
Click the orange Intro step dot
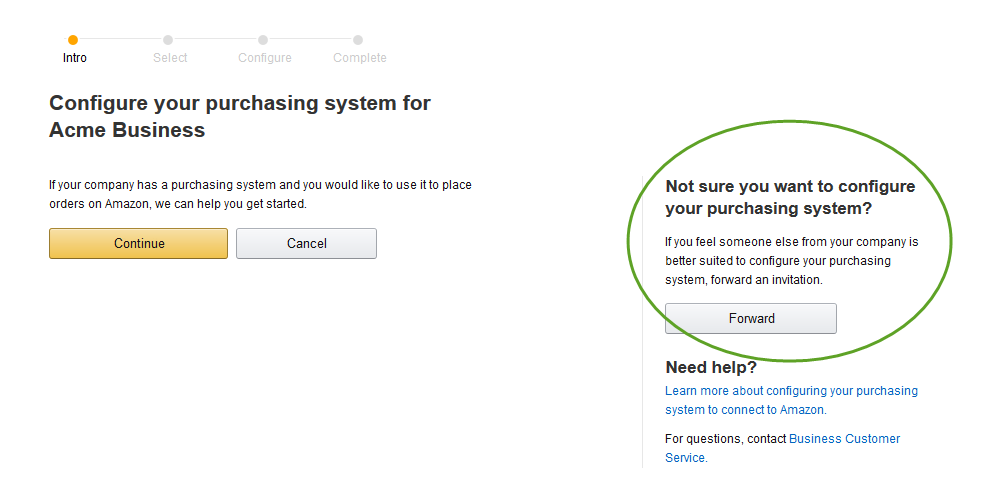[x=72, y=40]
